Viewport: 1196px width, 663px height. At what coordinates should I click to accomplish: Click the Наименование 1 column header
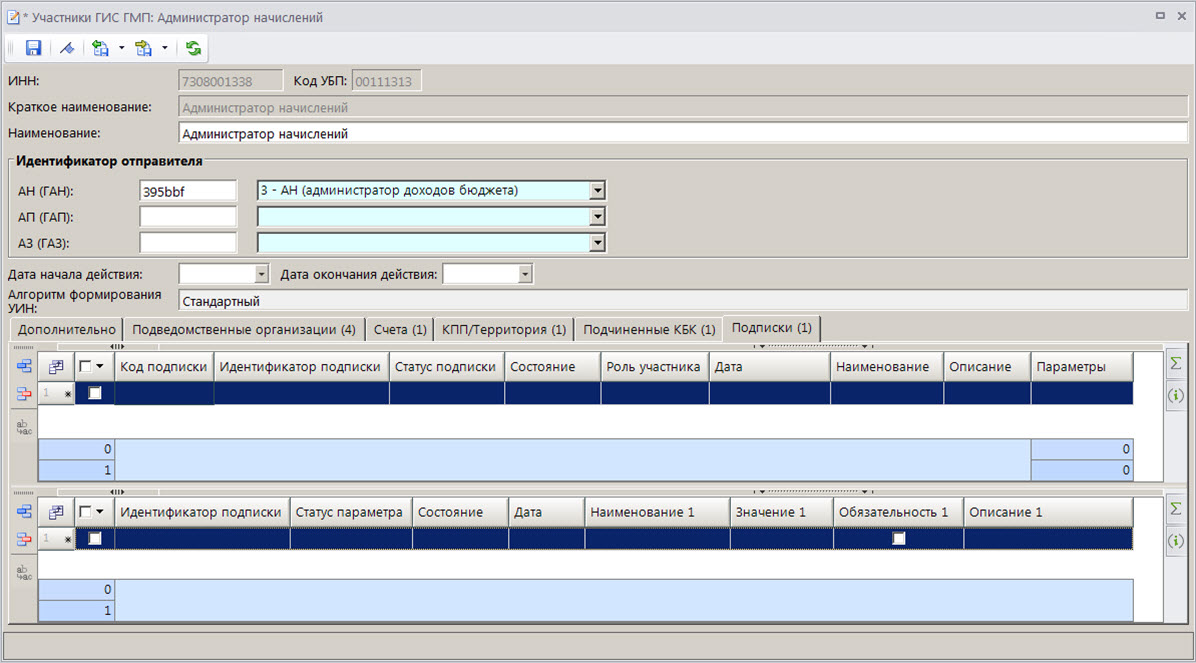click(x=656, y=512)
